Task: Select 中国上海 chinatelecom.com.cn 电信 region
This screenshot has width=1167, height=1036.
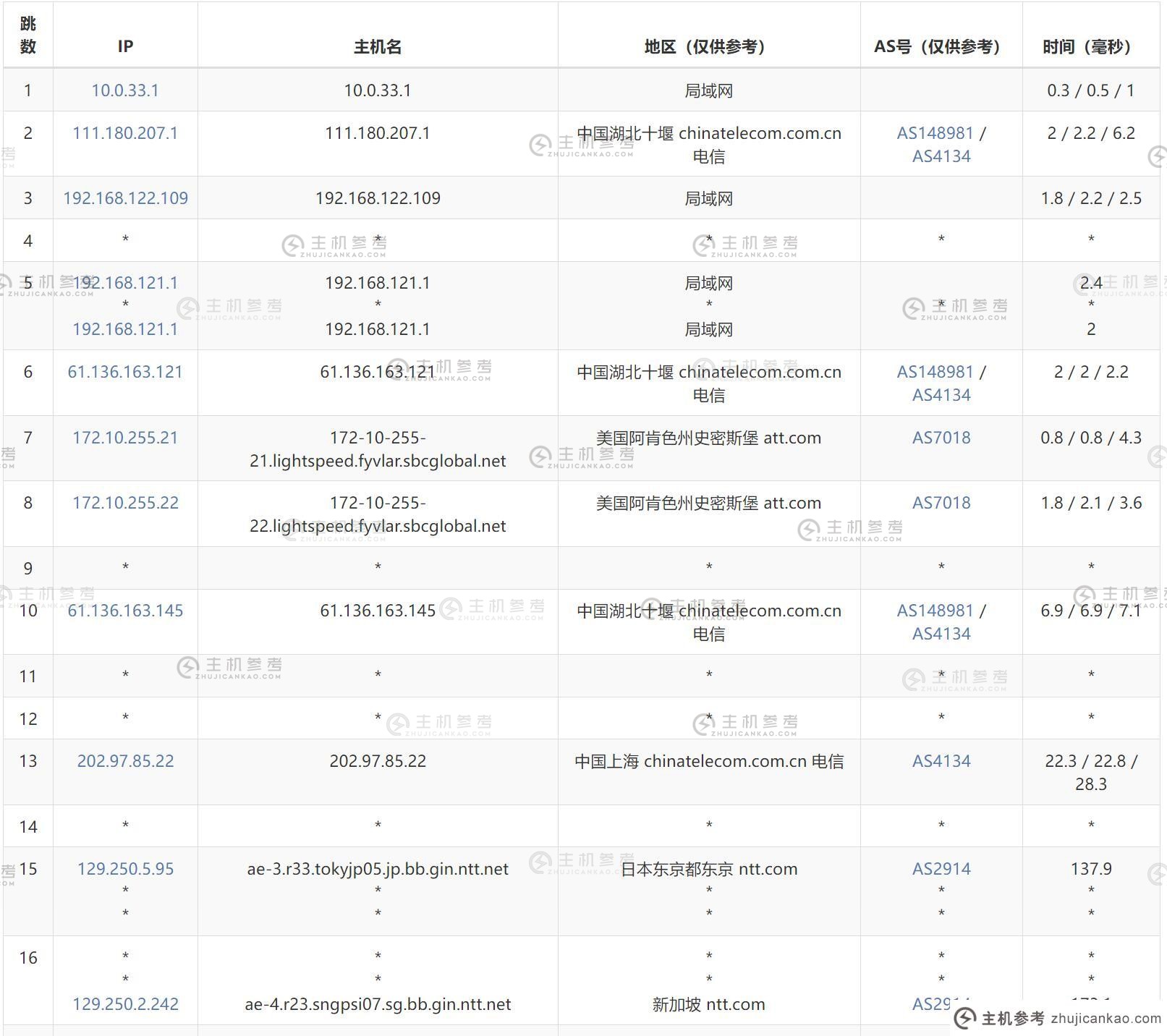Action: pyautogui.click(x=709, y=761)
